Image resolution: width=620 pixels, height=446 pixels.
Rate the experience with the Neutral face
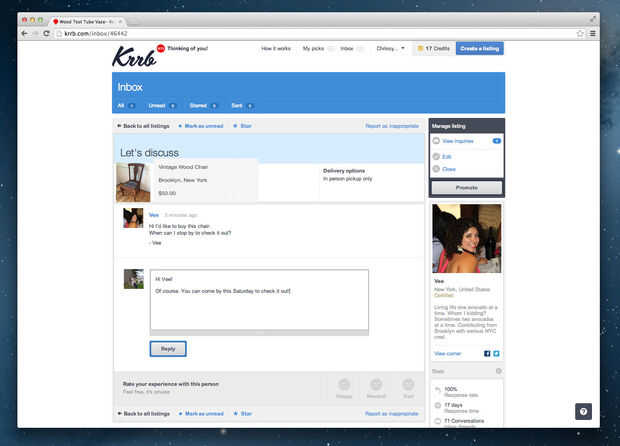pyautogui.click(x=376, y=387)
